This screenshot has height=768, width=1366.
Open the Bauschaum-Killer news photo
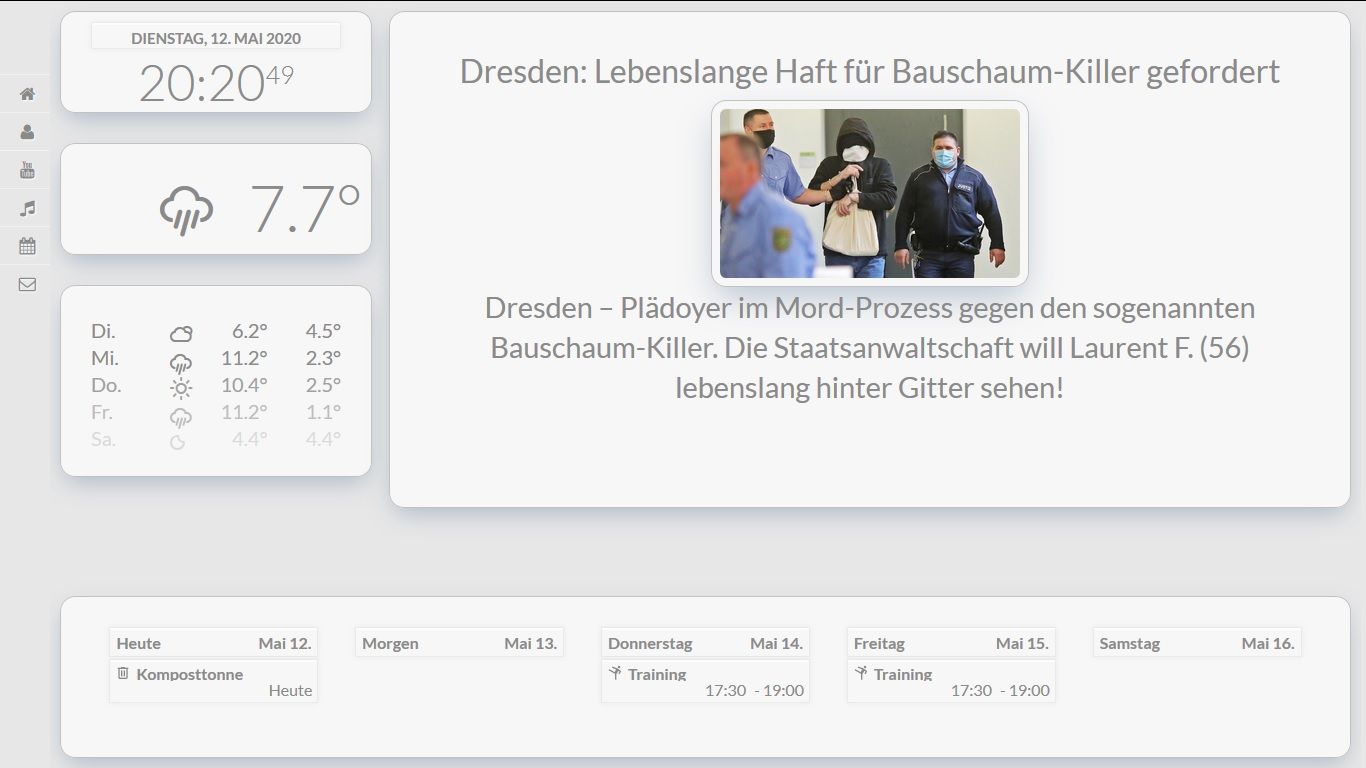(x=870, y=193)
